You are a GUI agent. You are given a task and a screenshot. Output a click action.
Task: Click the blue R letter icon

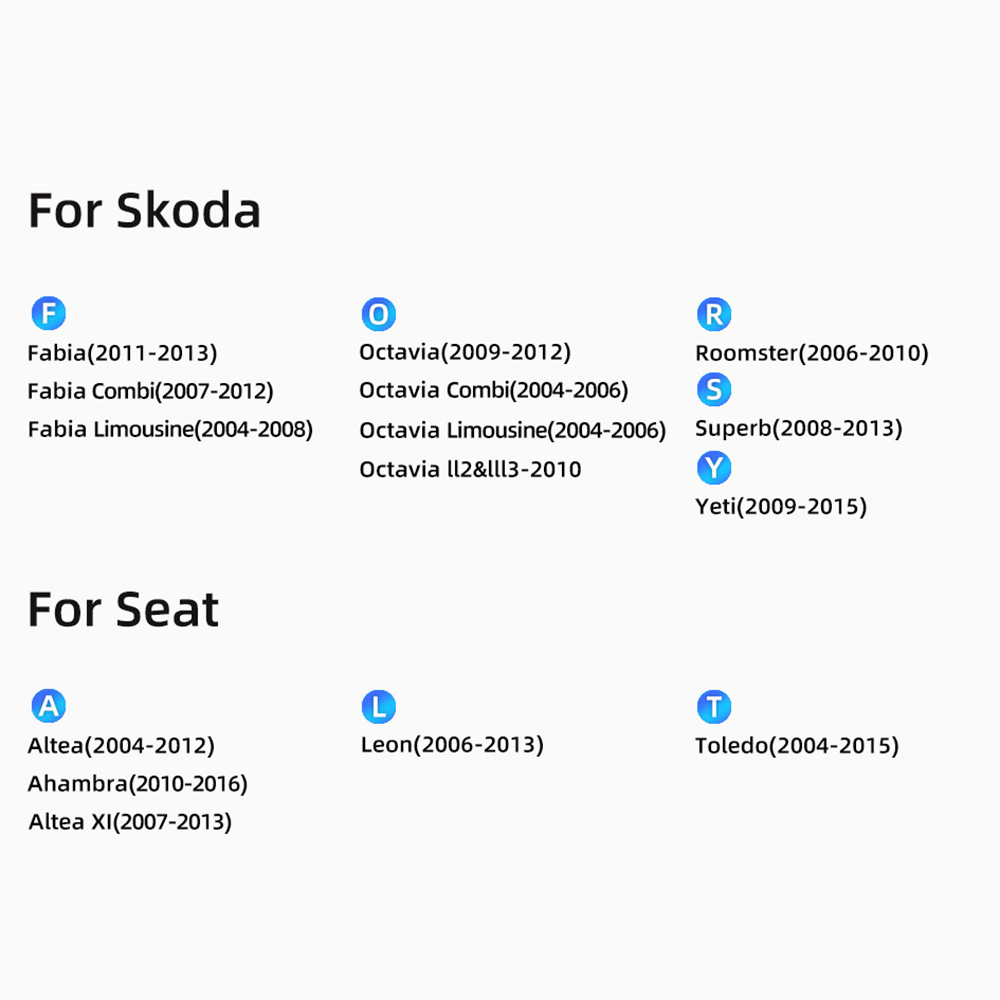[x=713, y=314]
